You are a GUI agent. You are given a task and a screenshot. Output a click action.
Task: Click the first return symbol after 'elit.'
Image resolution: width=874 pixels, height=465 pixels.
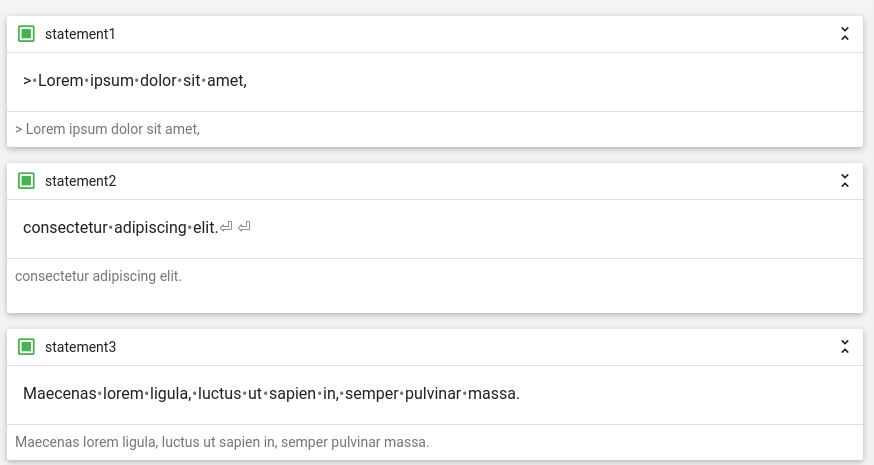coord(226,227)
